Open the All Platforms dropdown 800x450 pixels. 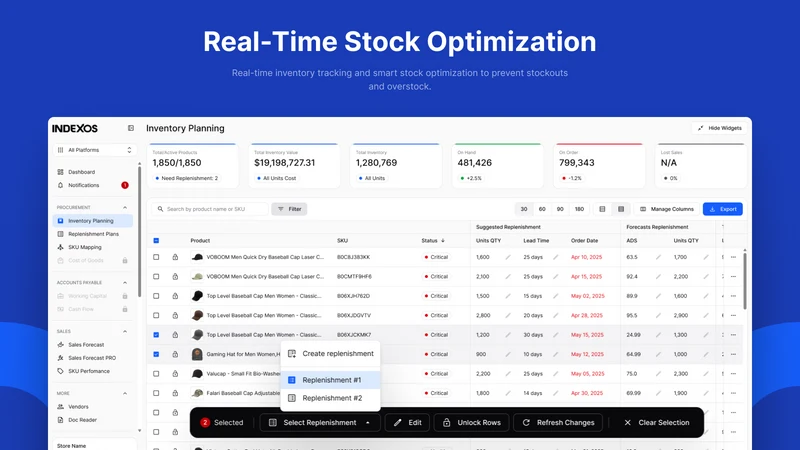tap(94, 150)
